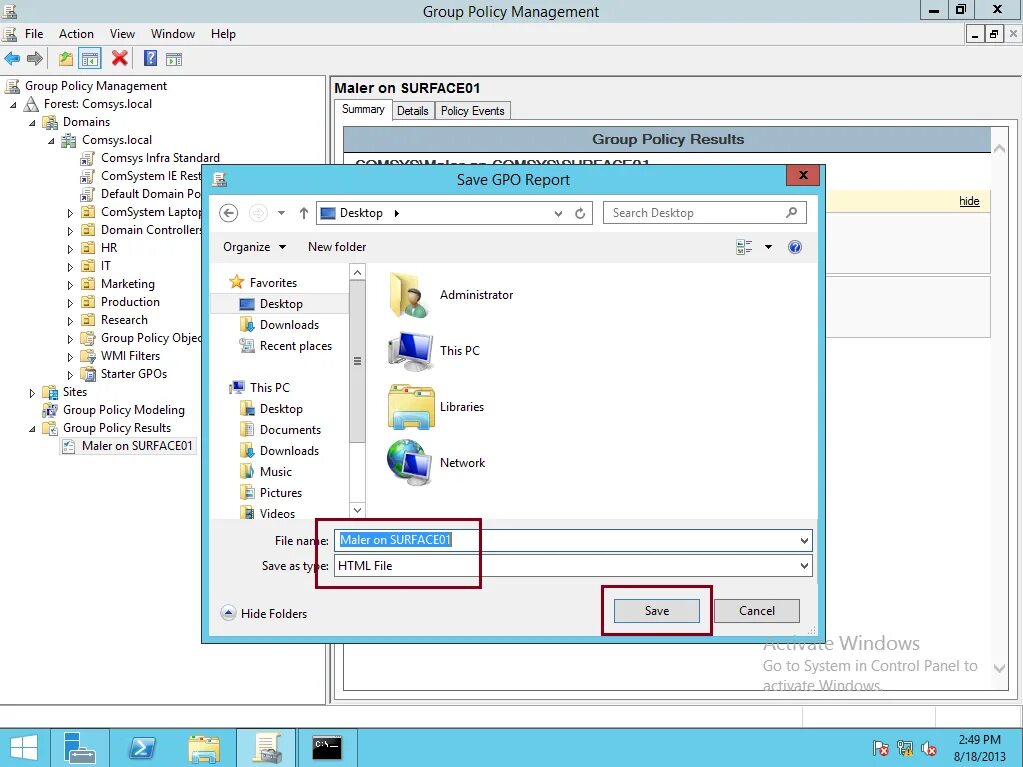Switch to the Policy Events tab
1023x767 pixels.
pyautogui.click(x=472, y=111)
